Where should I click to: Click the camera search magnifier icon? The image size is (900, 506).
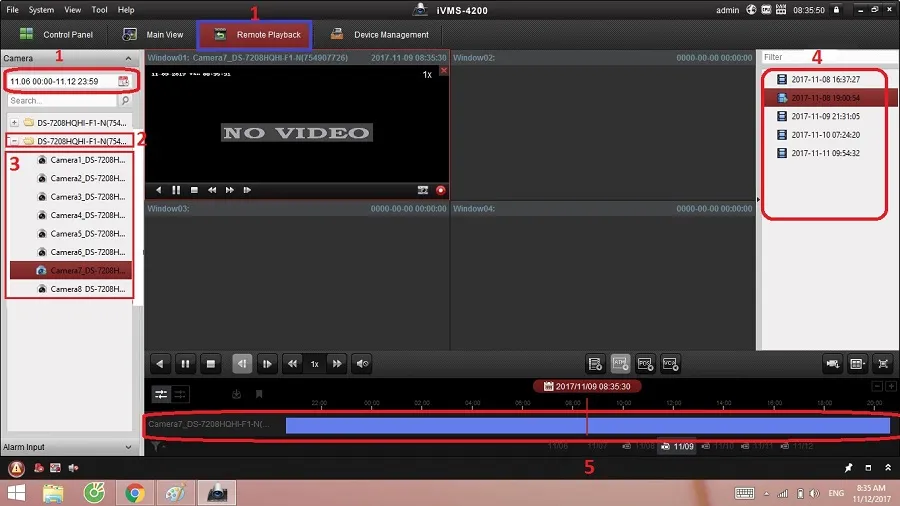click(x=125, y=101)
